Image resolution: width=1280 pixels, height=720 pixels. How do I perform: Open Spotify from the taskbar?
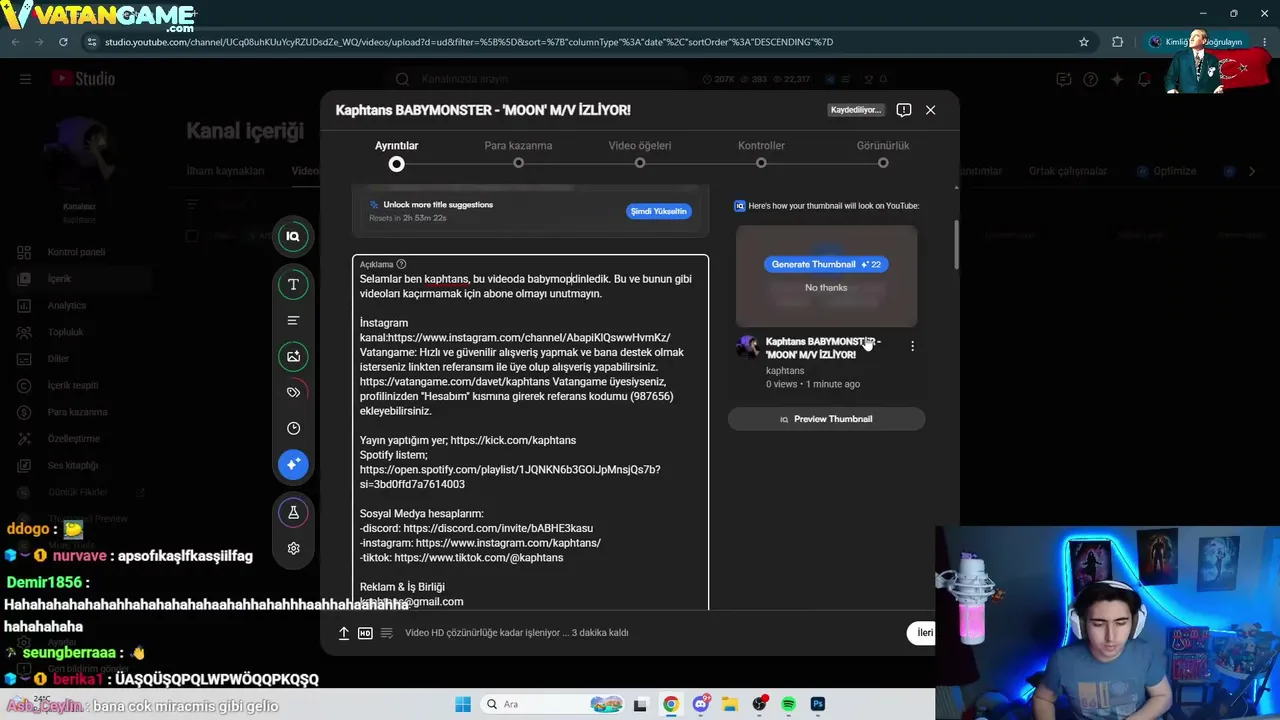click(x=788, y=704)
